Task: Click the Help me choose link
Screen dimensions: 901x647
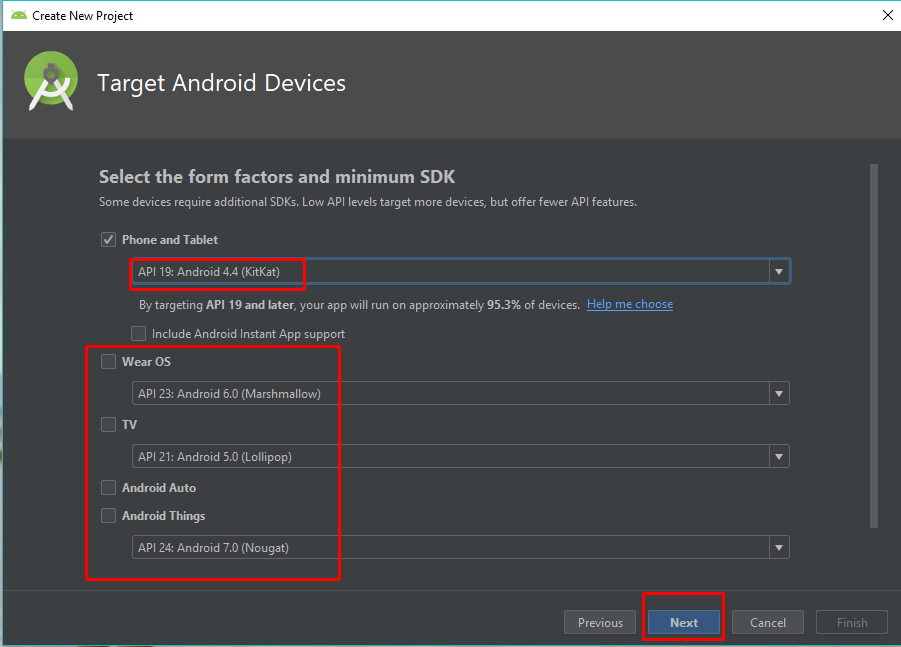Action: tap(630, 304)
